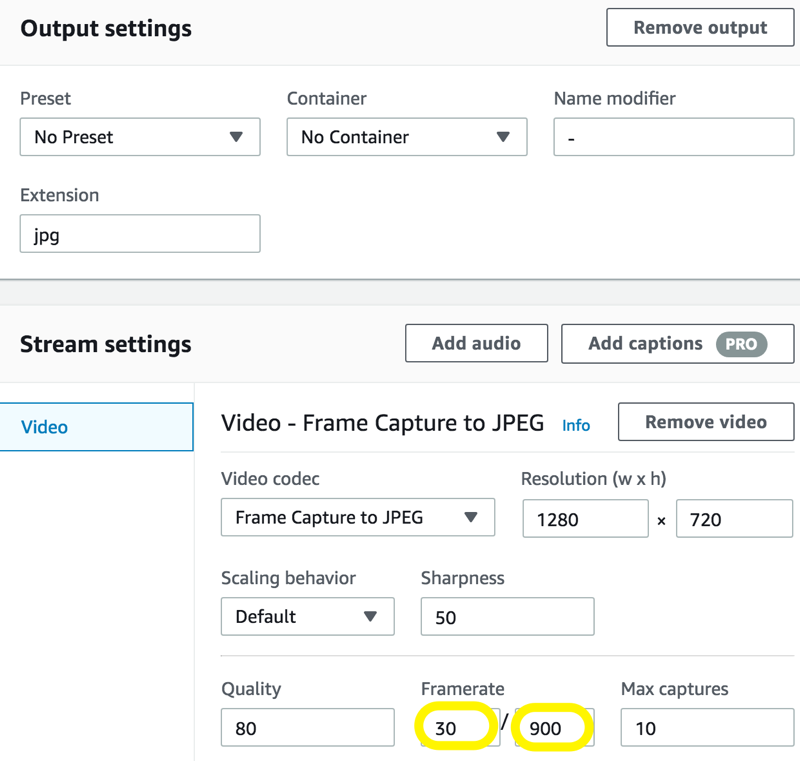Click the Add captions button
Viewport: 800px width, 761px height.
click(x=677, y=343)
